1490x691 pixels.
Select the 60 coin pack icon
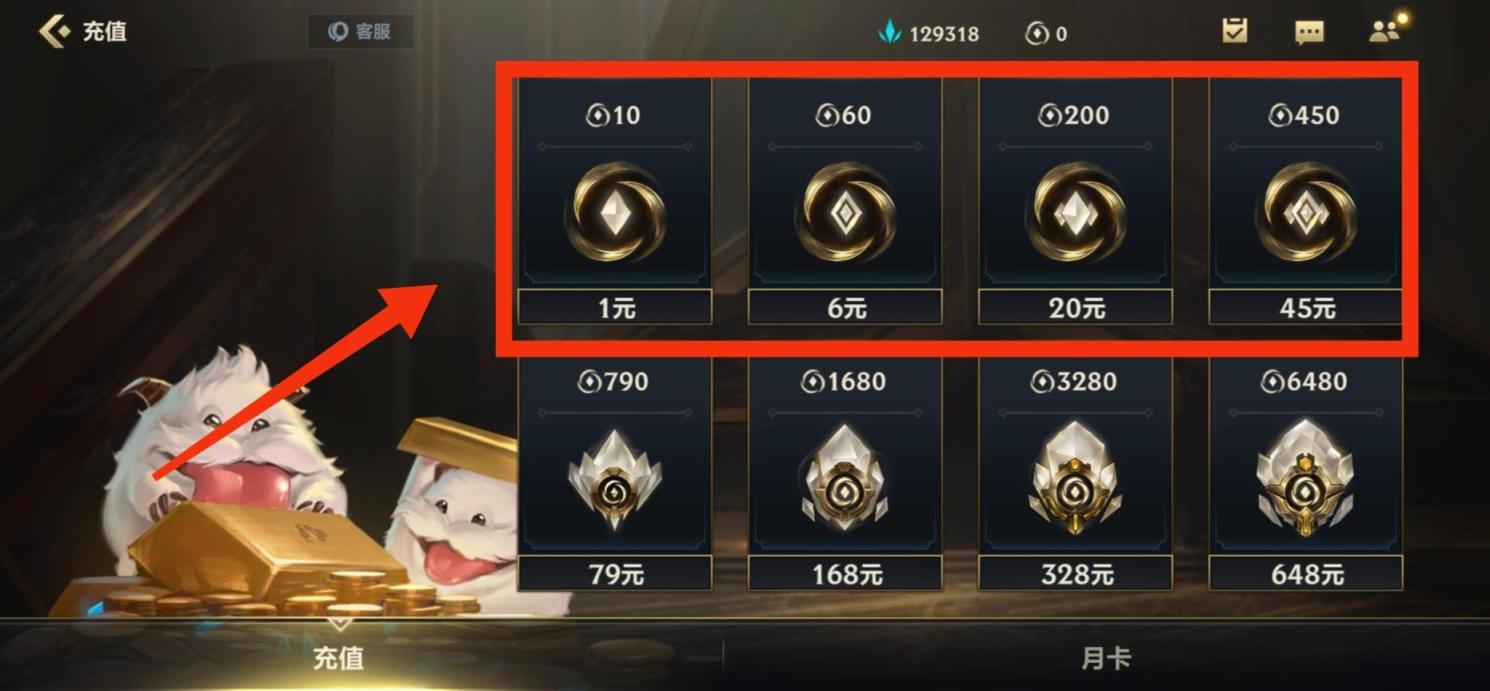pyautogui.click(x=845, y=212)
